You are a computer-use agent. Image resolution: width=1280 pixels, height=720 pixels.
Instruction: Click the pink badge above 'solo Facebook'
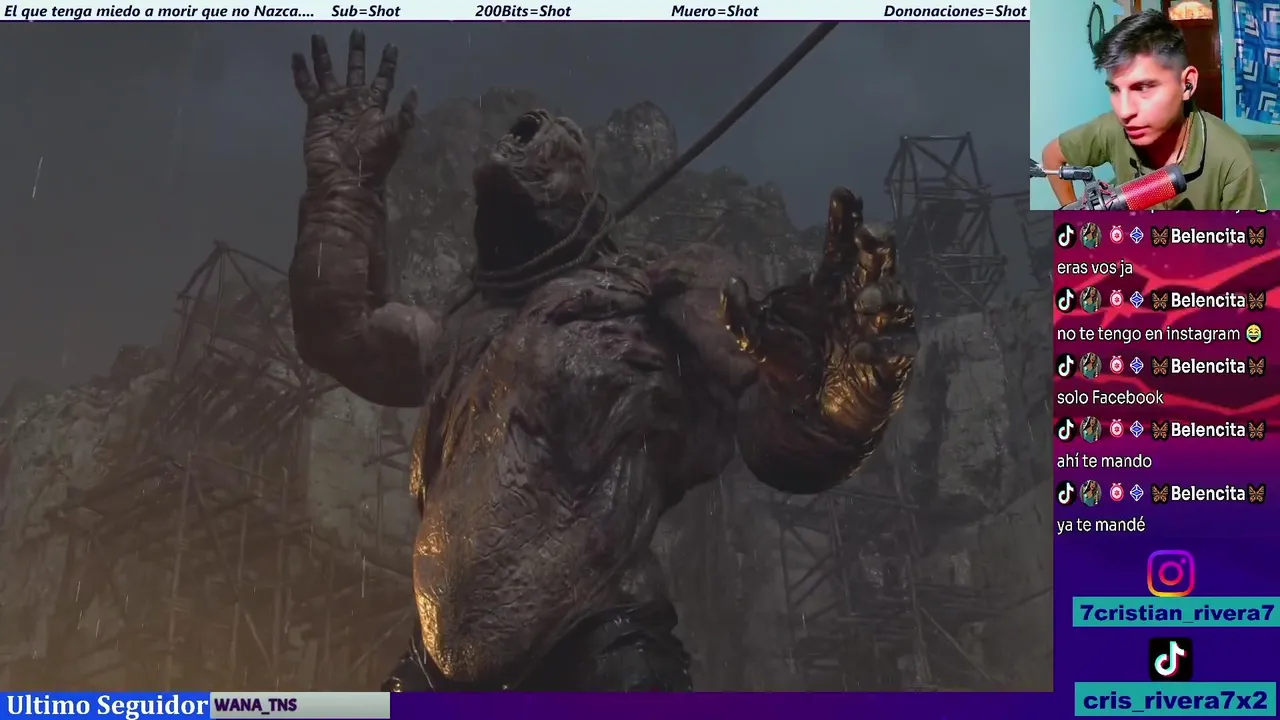1116,365
